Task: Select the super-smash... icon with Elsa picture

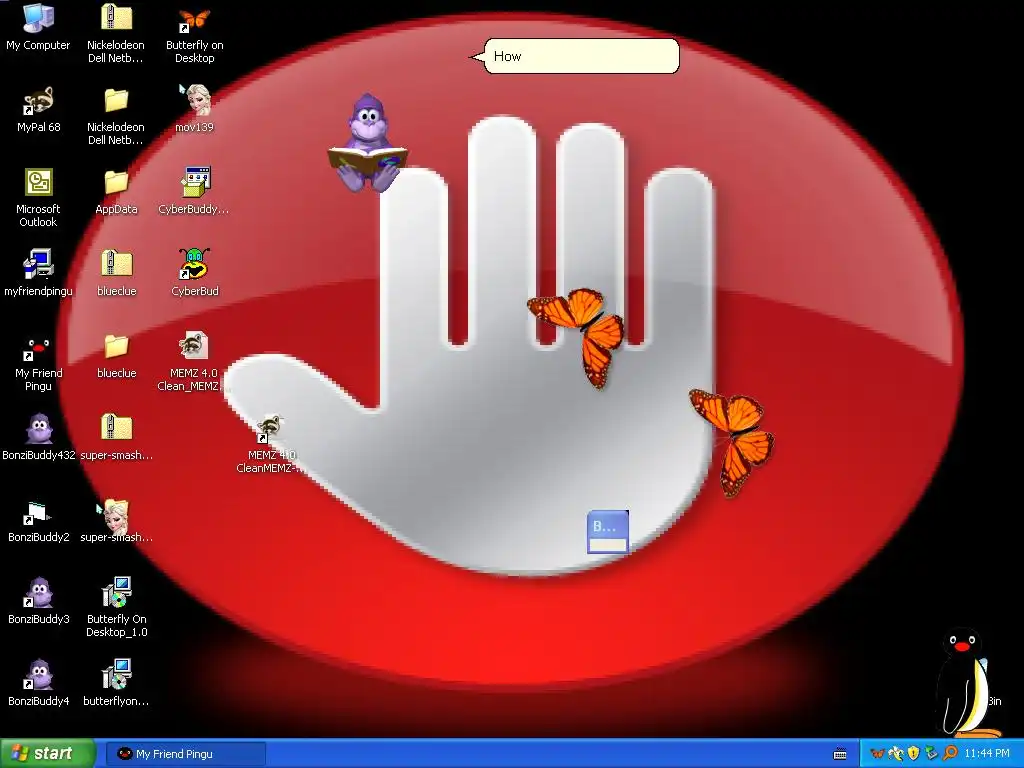Action: [x=116, y=520]
